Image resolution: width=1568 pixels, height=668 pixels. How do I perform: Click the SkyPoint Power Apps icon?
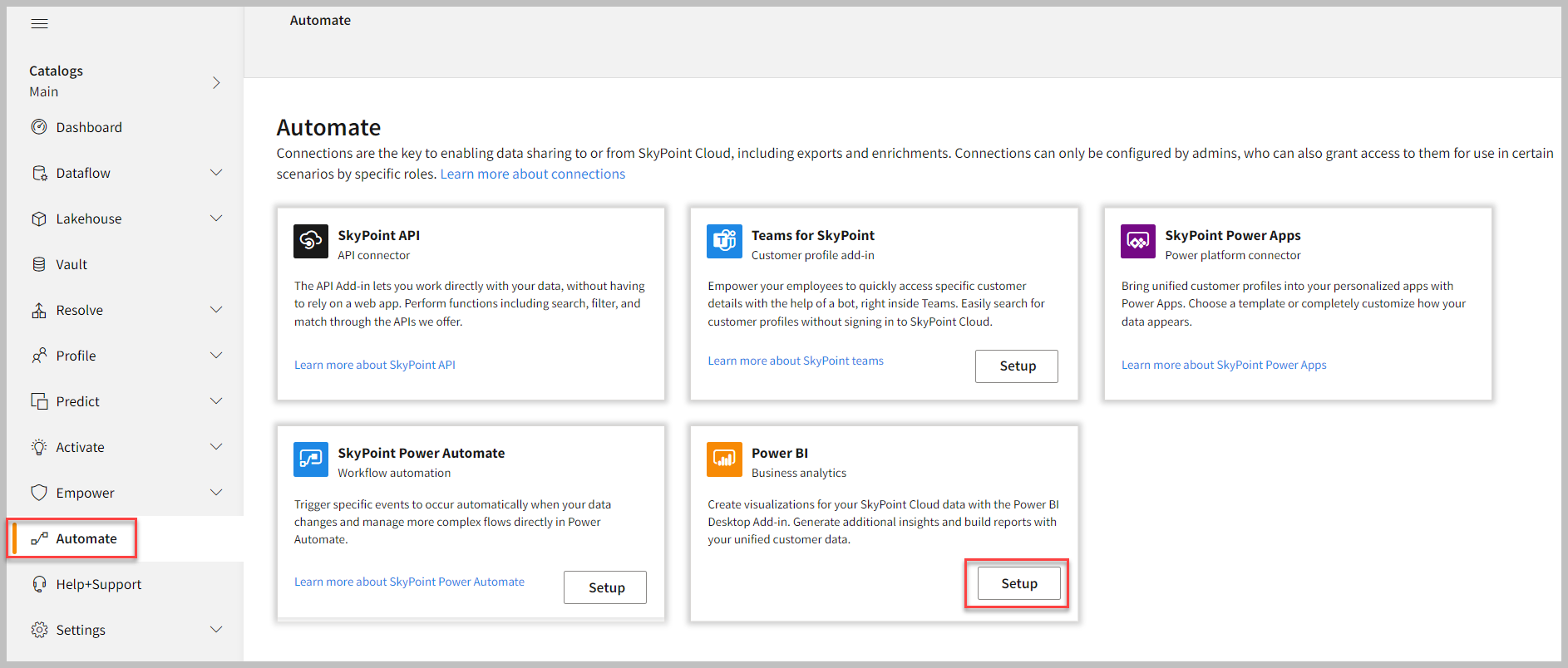coord(1138,241)
